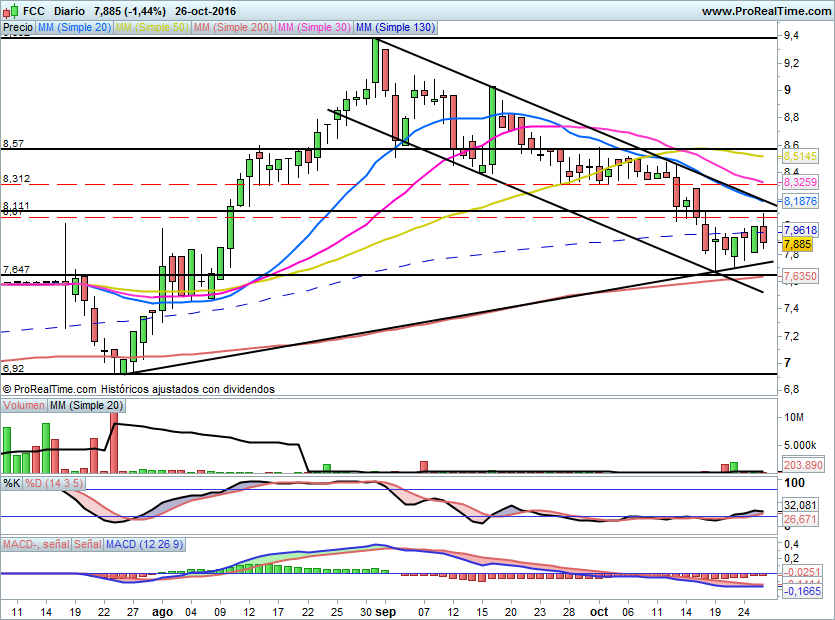The image size is (835, 620).
Task: Select the MM (Simple 30) label
Action: point(314,27)
